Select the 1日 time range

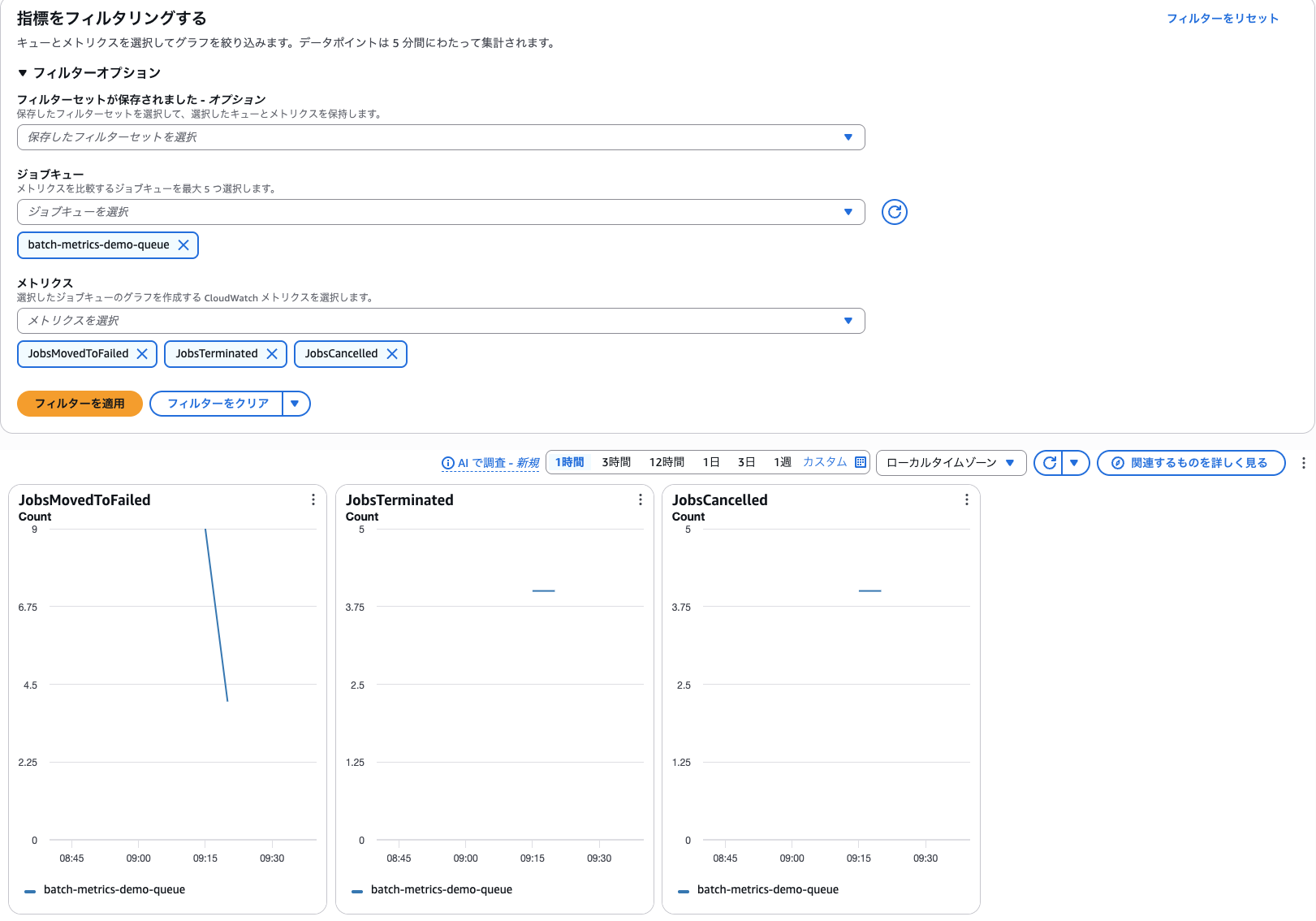[711, 462]
